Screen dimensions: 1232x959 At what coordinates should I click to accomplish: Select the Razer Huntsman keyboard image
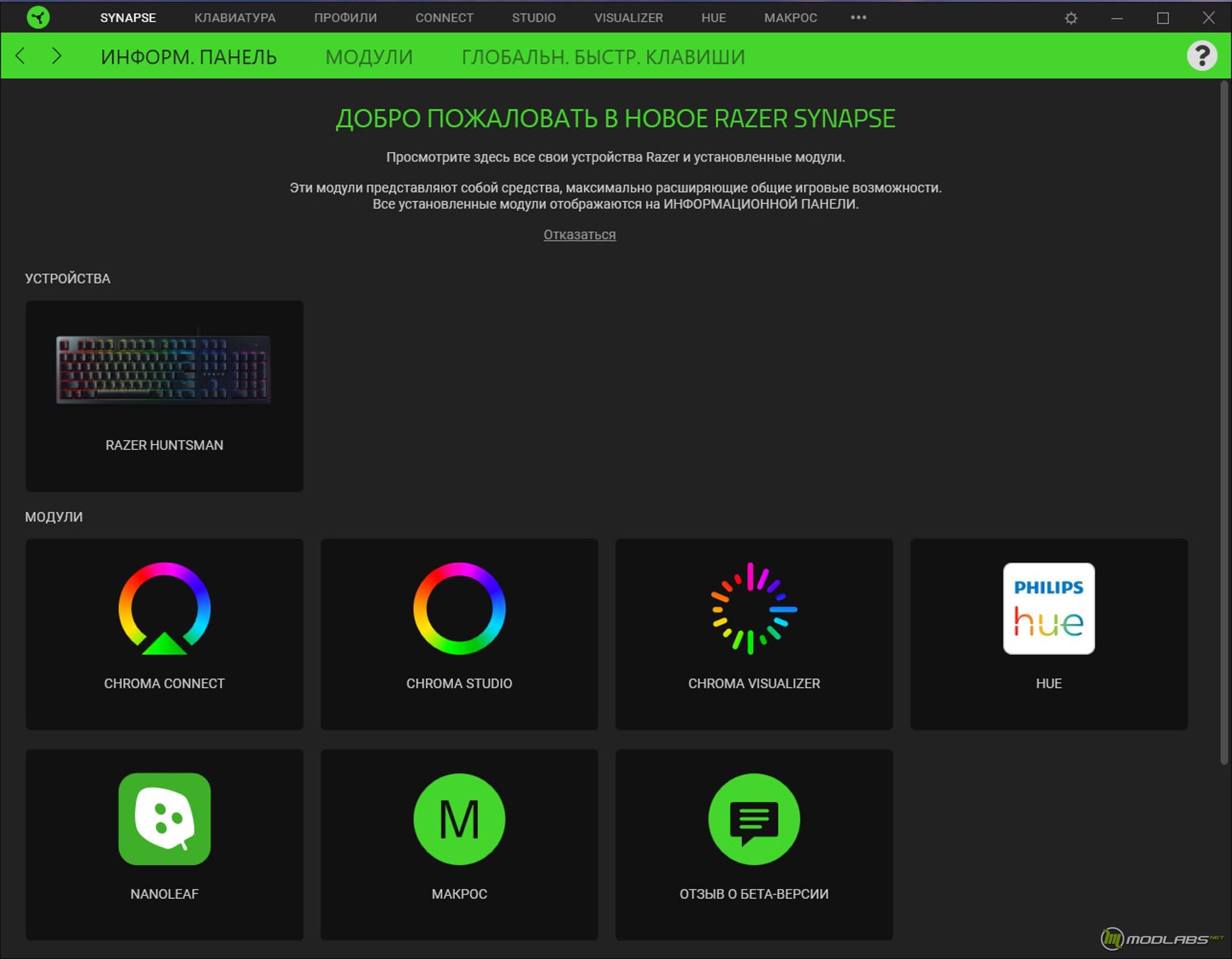tap(164, 369)
